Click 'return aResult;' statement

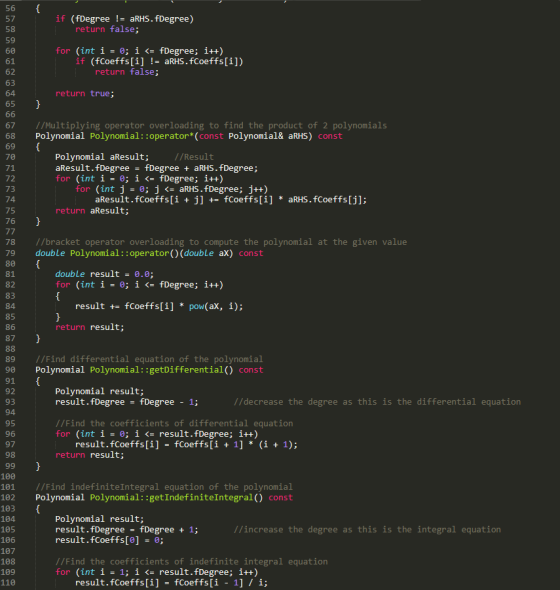pos(92,211)
